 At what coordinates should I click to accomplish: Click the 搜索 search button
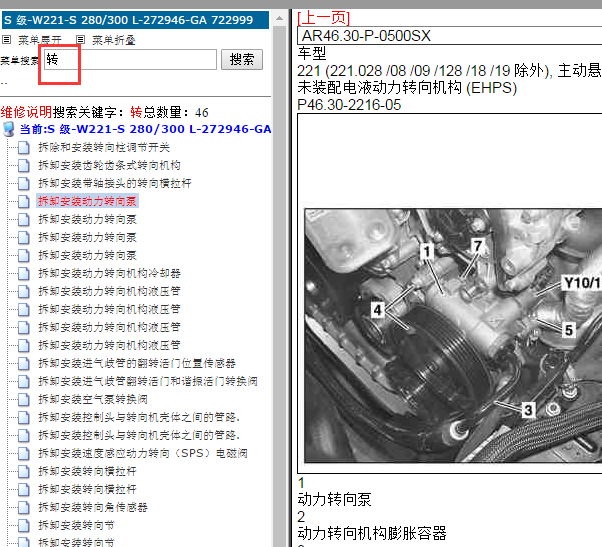[242, 59]
